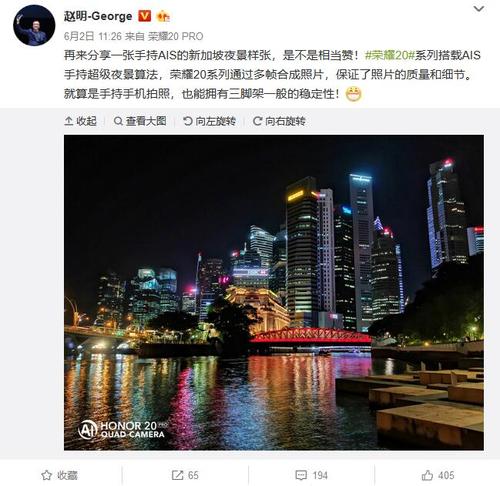
Task: Like the post with thumbs-up icon
Action: (x=427, y=475)
